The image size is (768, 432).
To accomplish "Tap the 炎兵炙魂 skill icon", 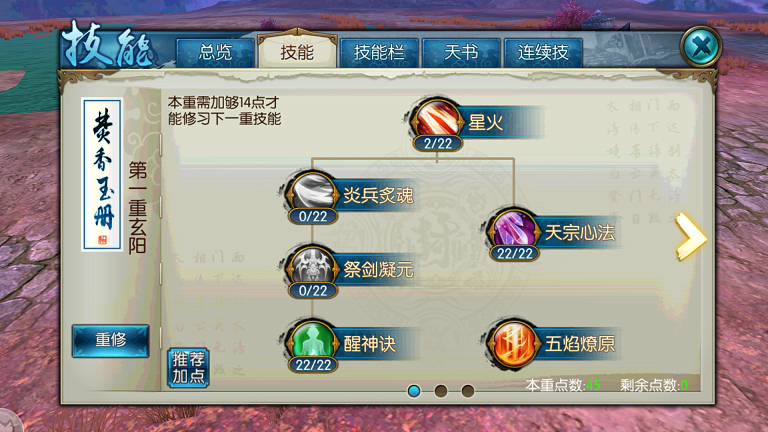I will [x=312, y=191].
